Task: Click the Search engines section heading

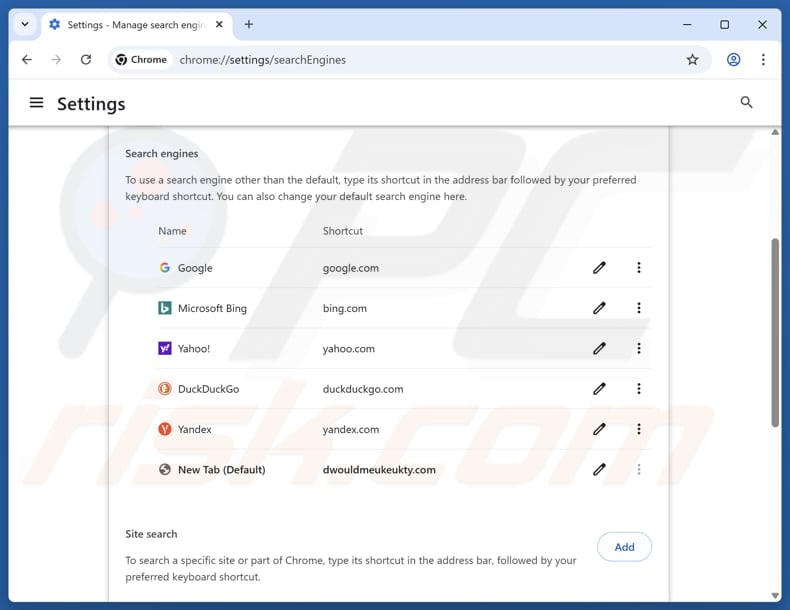Action: [162, 154]
